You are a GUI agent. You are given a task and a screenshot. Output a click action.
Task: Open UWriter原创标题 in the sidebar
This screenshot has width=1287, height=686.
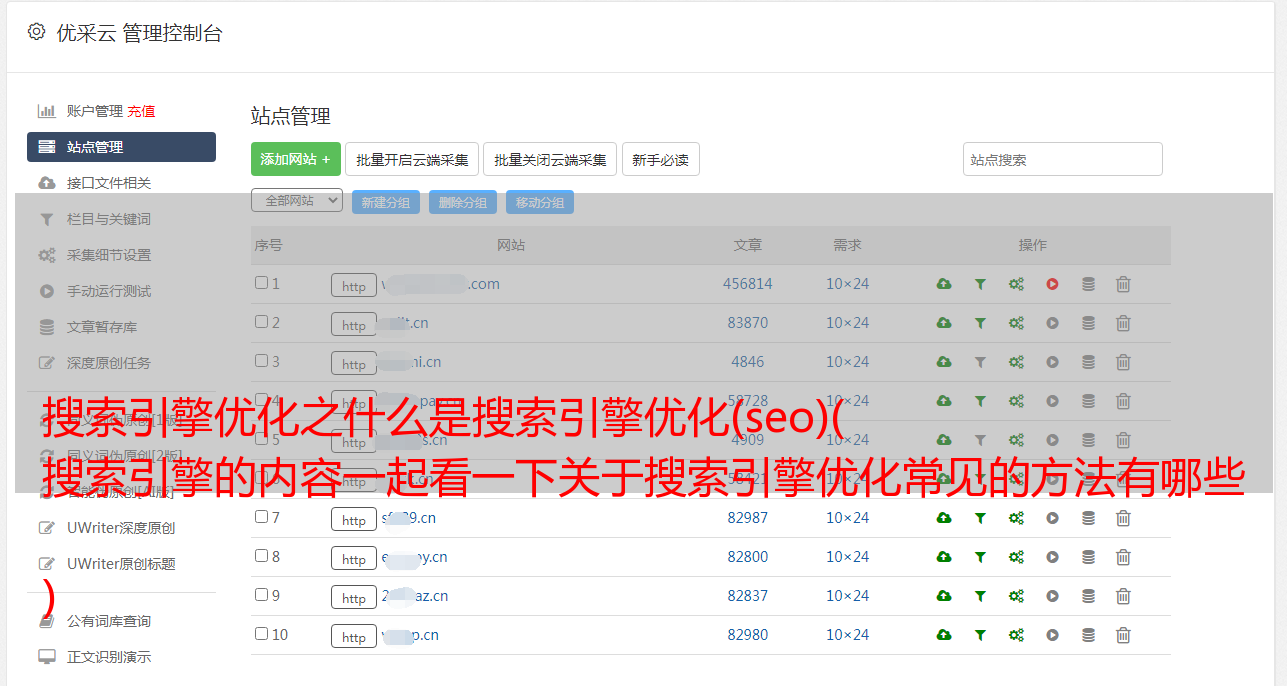pos(121,564)
